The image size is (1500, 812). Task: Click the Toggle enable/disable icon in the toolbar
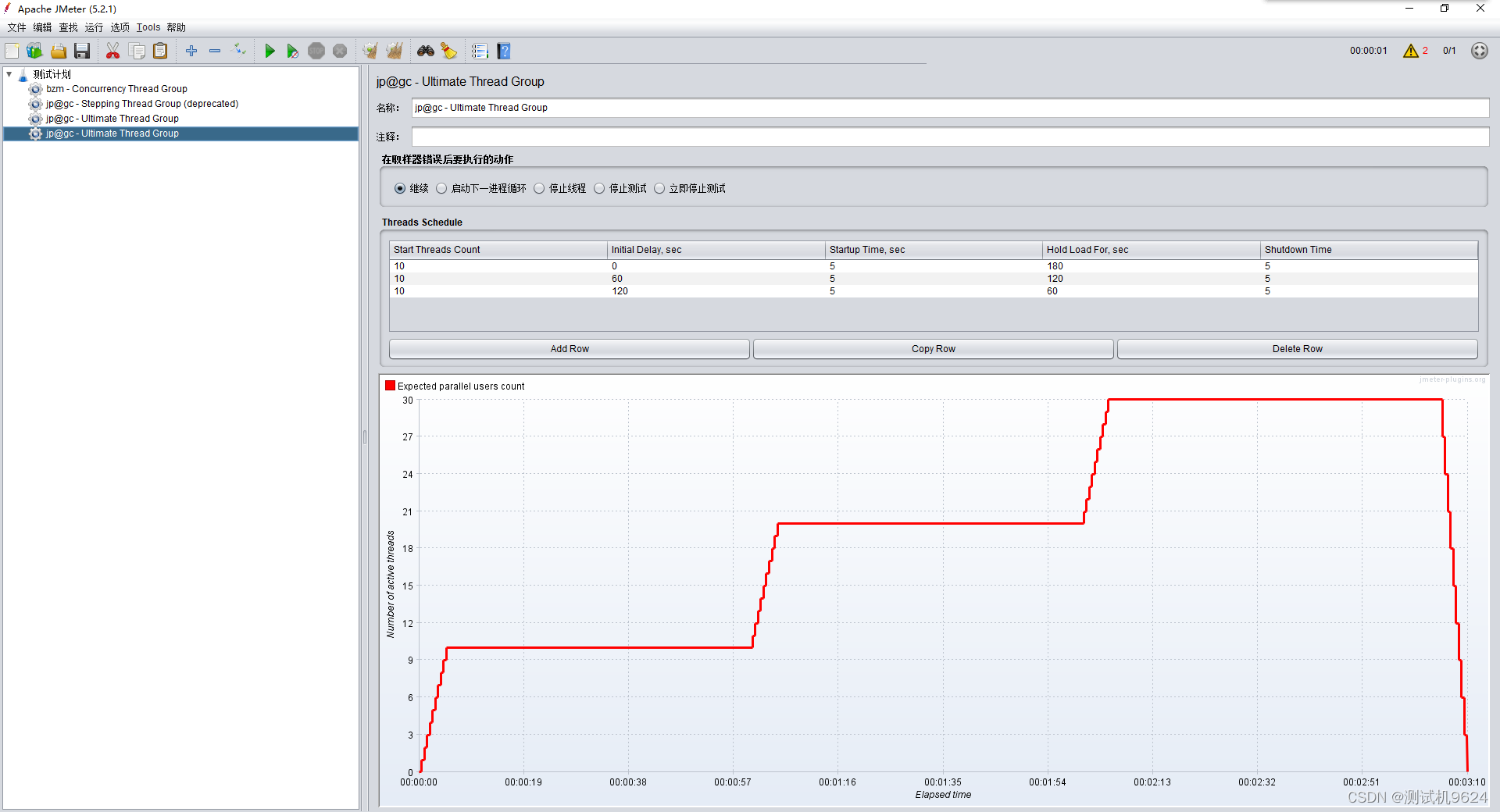pyautogui.click(x=239, y=51)
